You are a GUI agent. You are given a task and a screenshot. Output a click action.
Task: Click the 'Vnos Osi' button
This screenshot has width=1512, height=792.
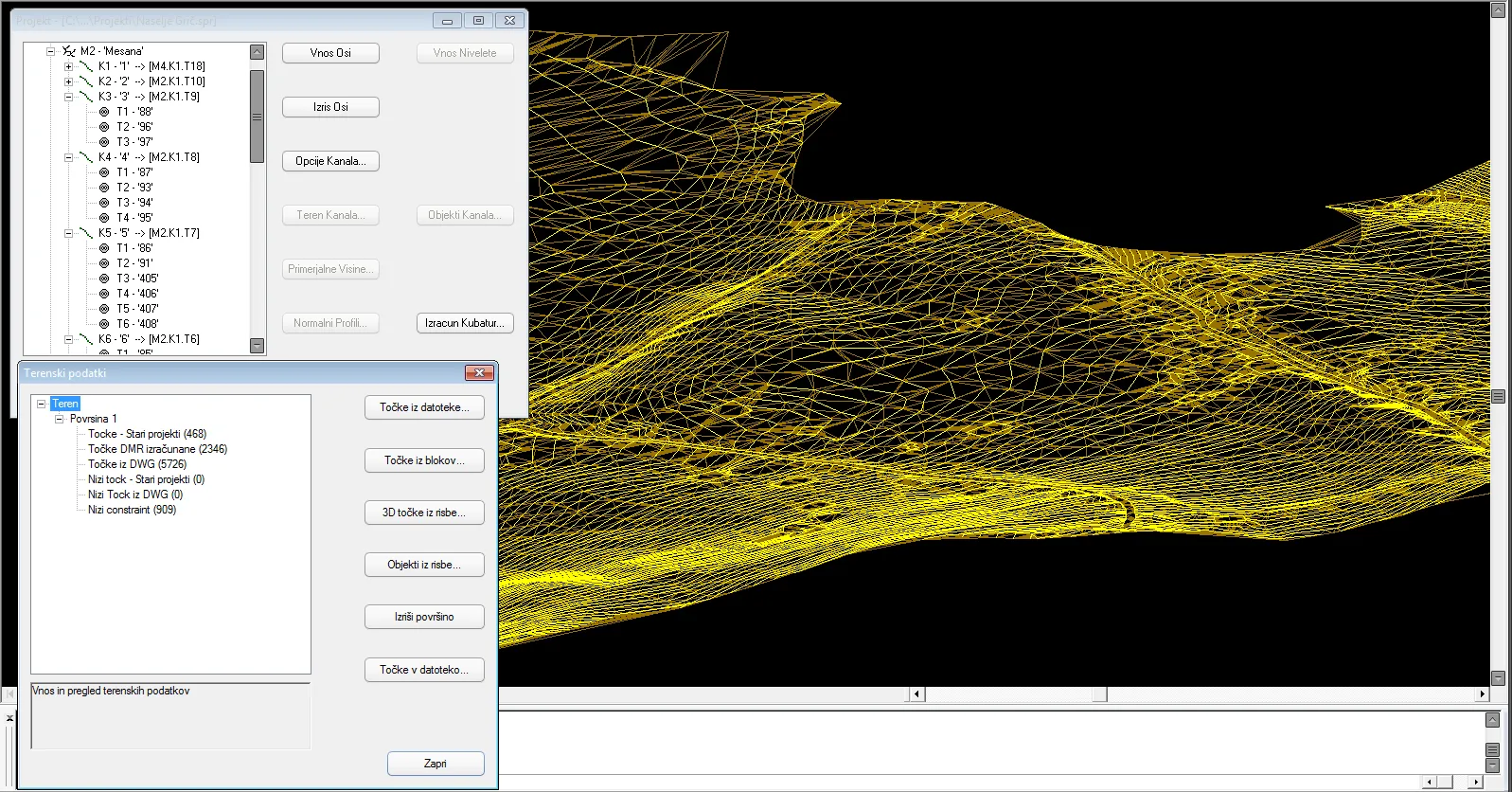(x=330, y=53)
